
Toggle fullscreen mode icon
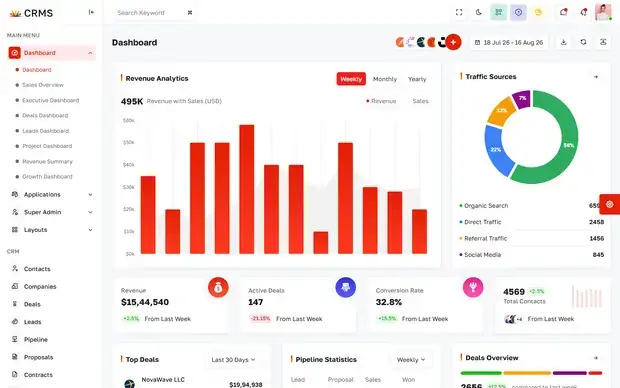(x=459, y=12)
